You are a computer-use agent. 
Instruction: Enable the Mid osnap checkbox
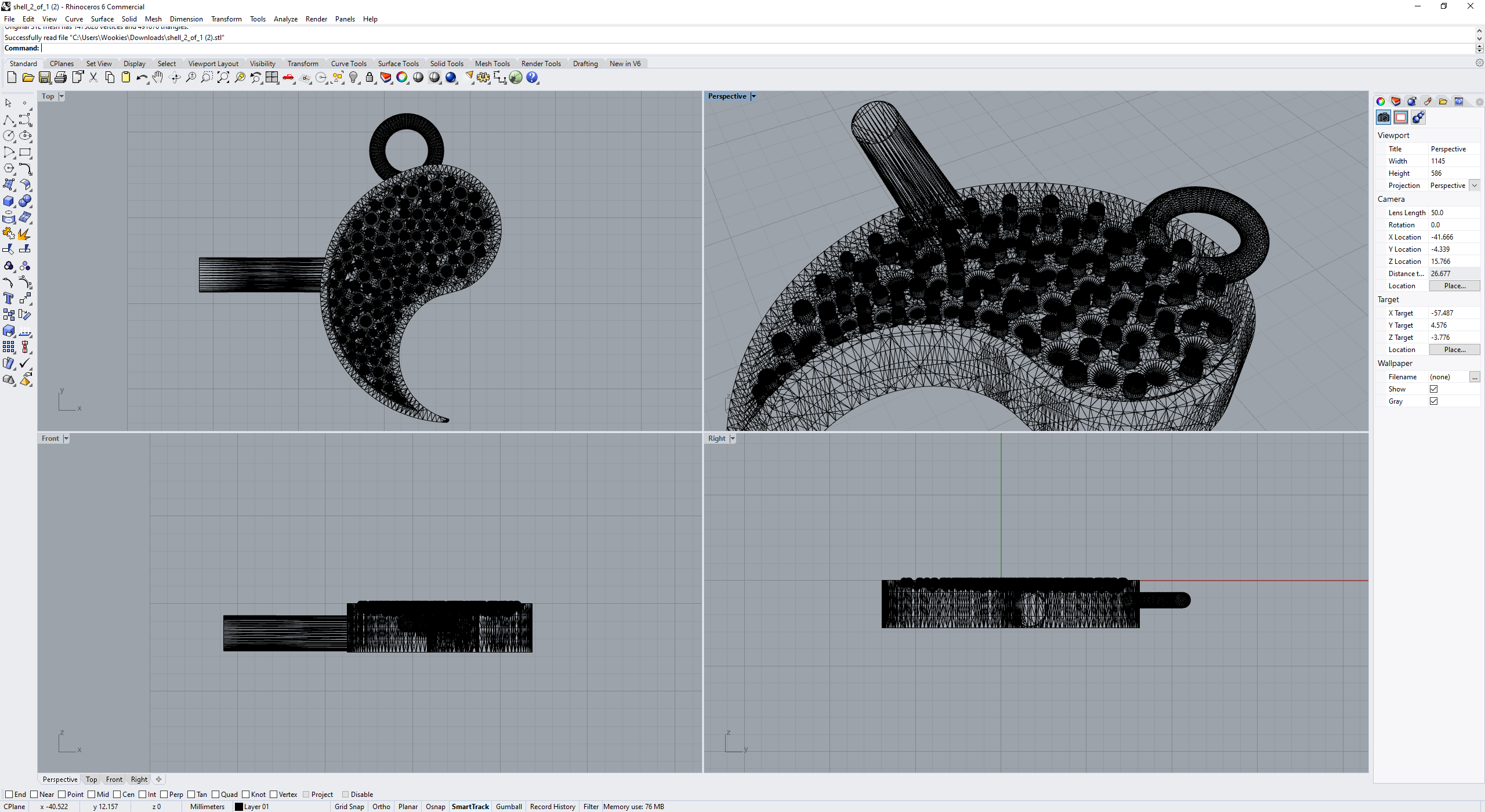coord(92,795)
